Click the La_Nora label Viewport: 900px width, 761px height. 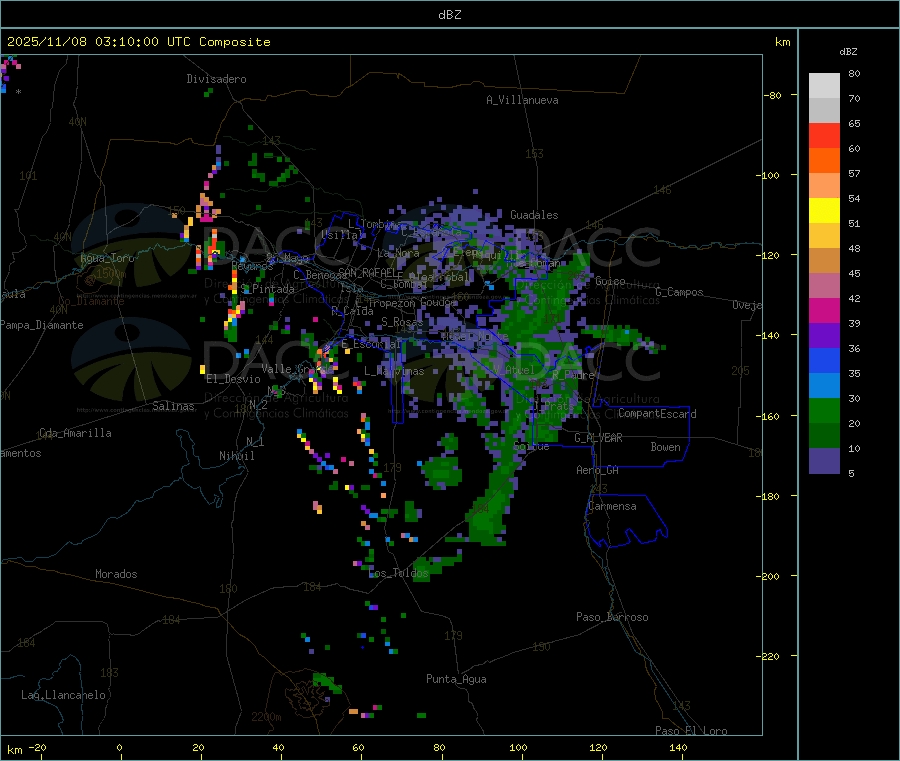tap(398, 253)
